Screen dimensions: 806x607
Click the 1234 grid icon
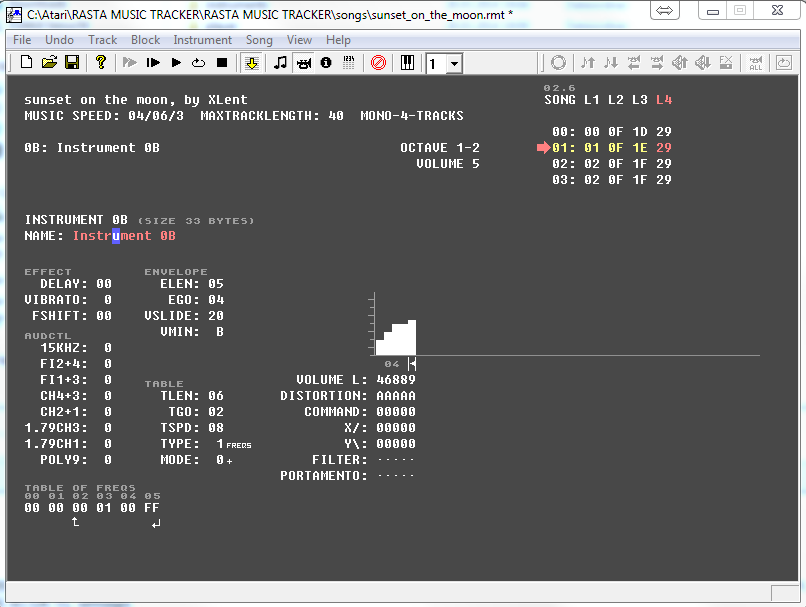[349, 63]
